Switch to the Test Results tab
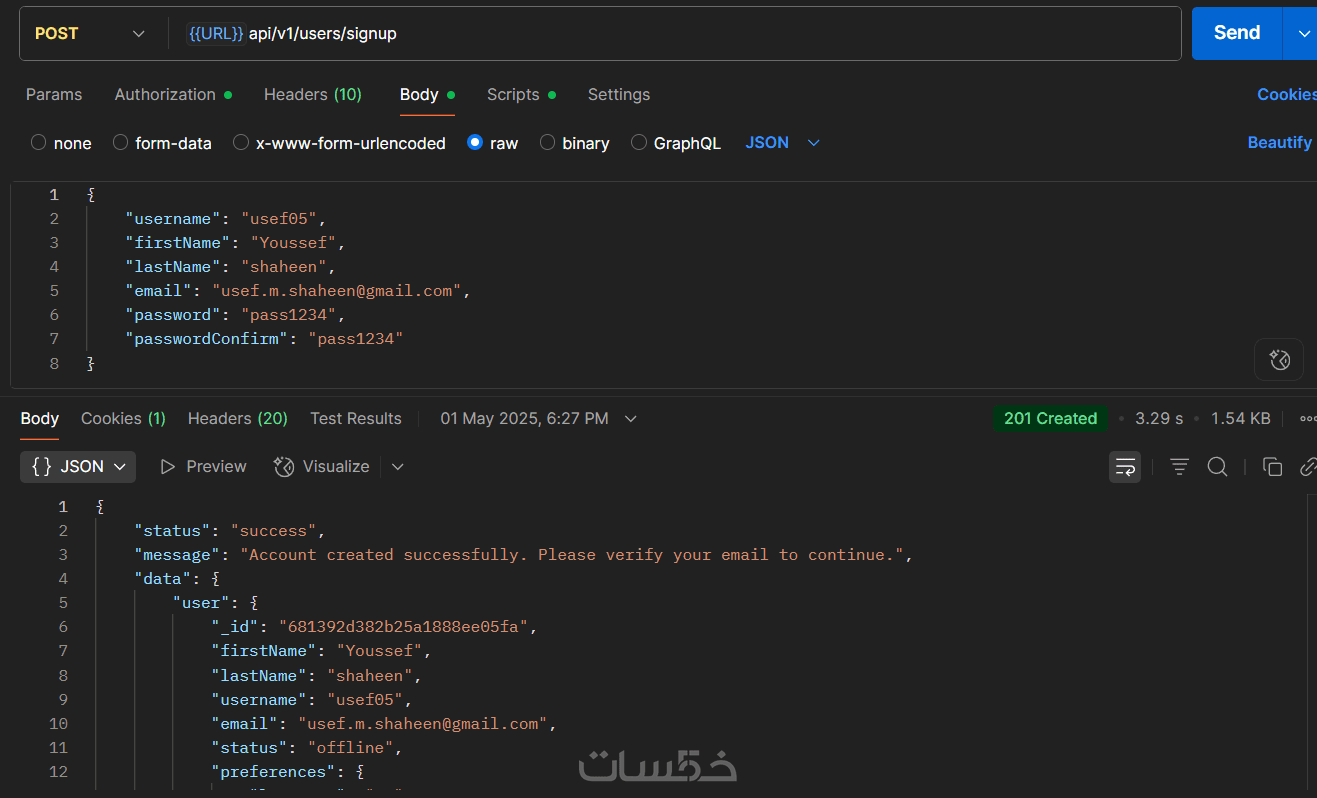The image size is (1317, 798). point(356,419)
